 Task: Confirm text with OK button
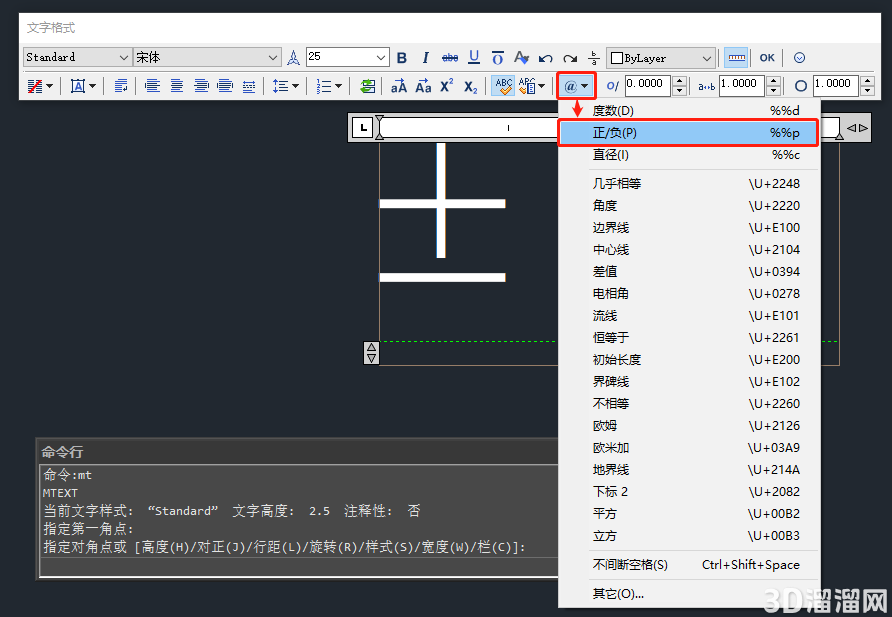click(x=767, y=57)
